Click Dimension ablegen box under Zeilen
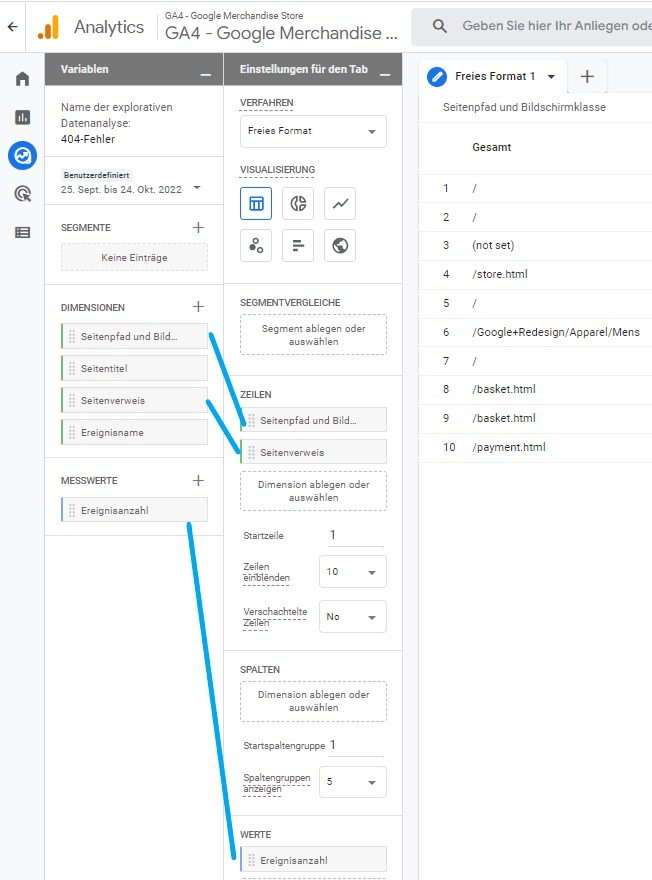The image size is (652, 880). (313, 491)
